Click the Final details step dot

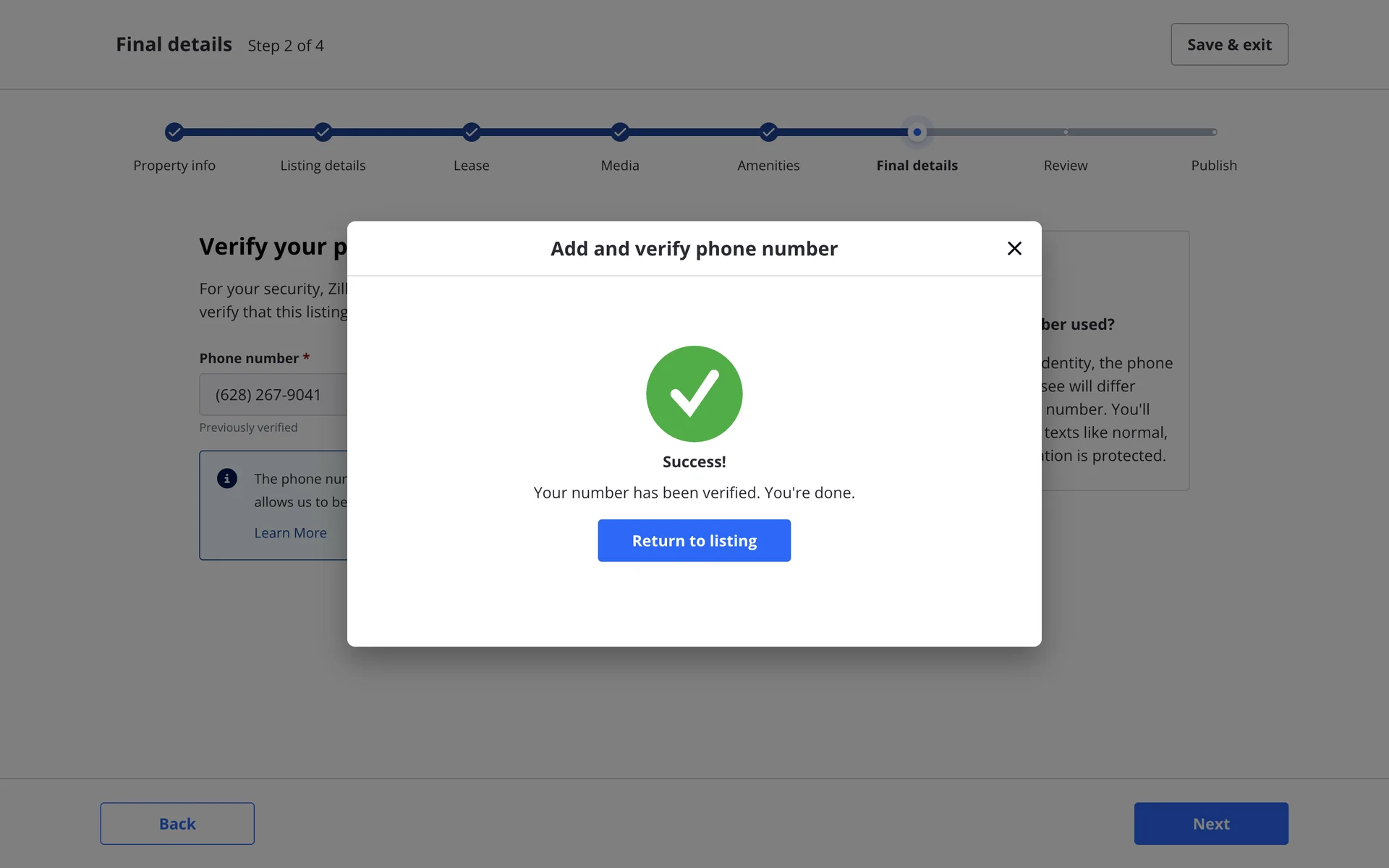click(x=917, y=132)
